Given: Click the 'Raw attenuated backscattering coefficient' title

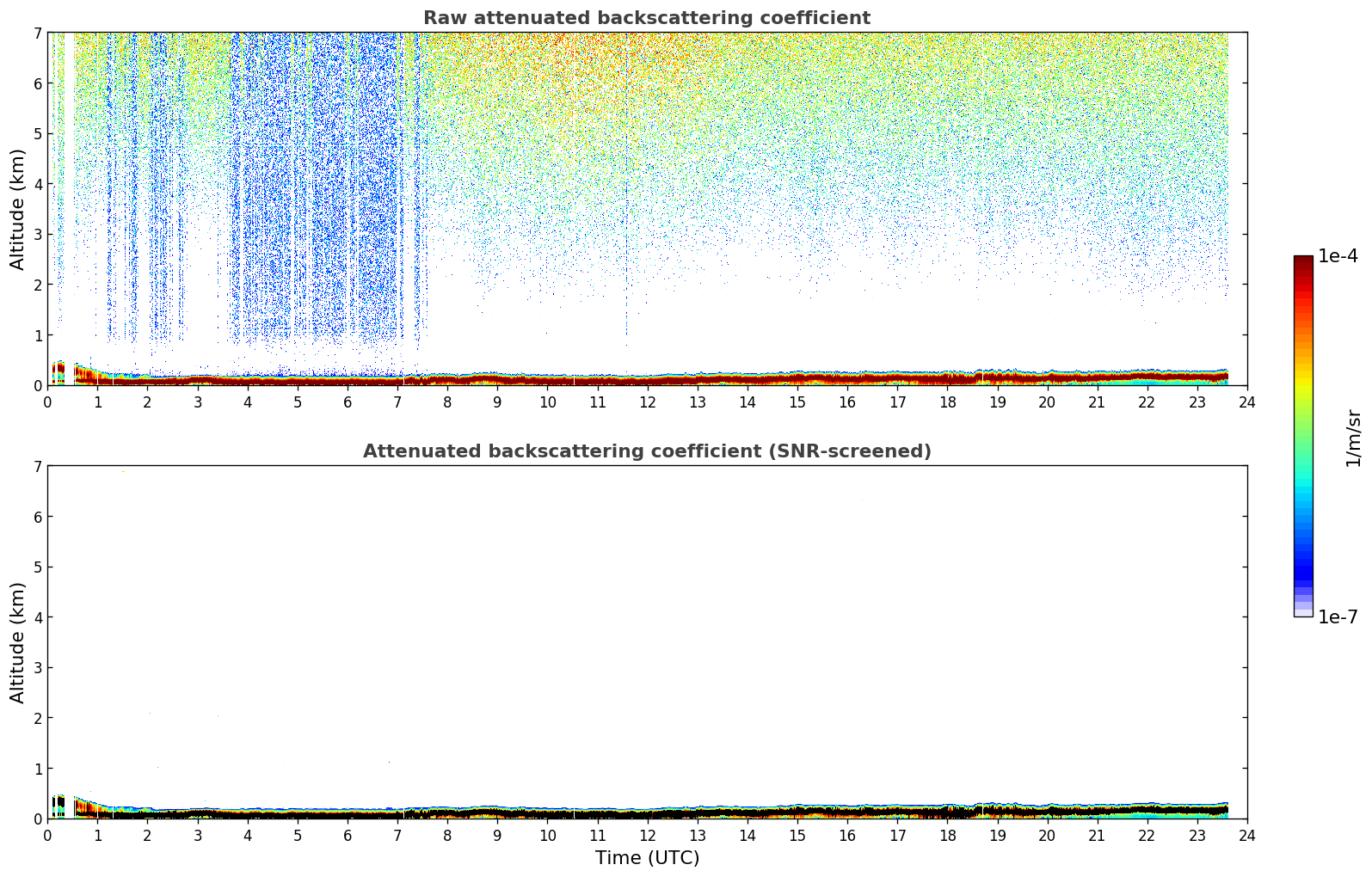Looking at the screenshot, I should click(x=646, y=18).
